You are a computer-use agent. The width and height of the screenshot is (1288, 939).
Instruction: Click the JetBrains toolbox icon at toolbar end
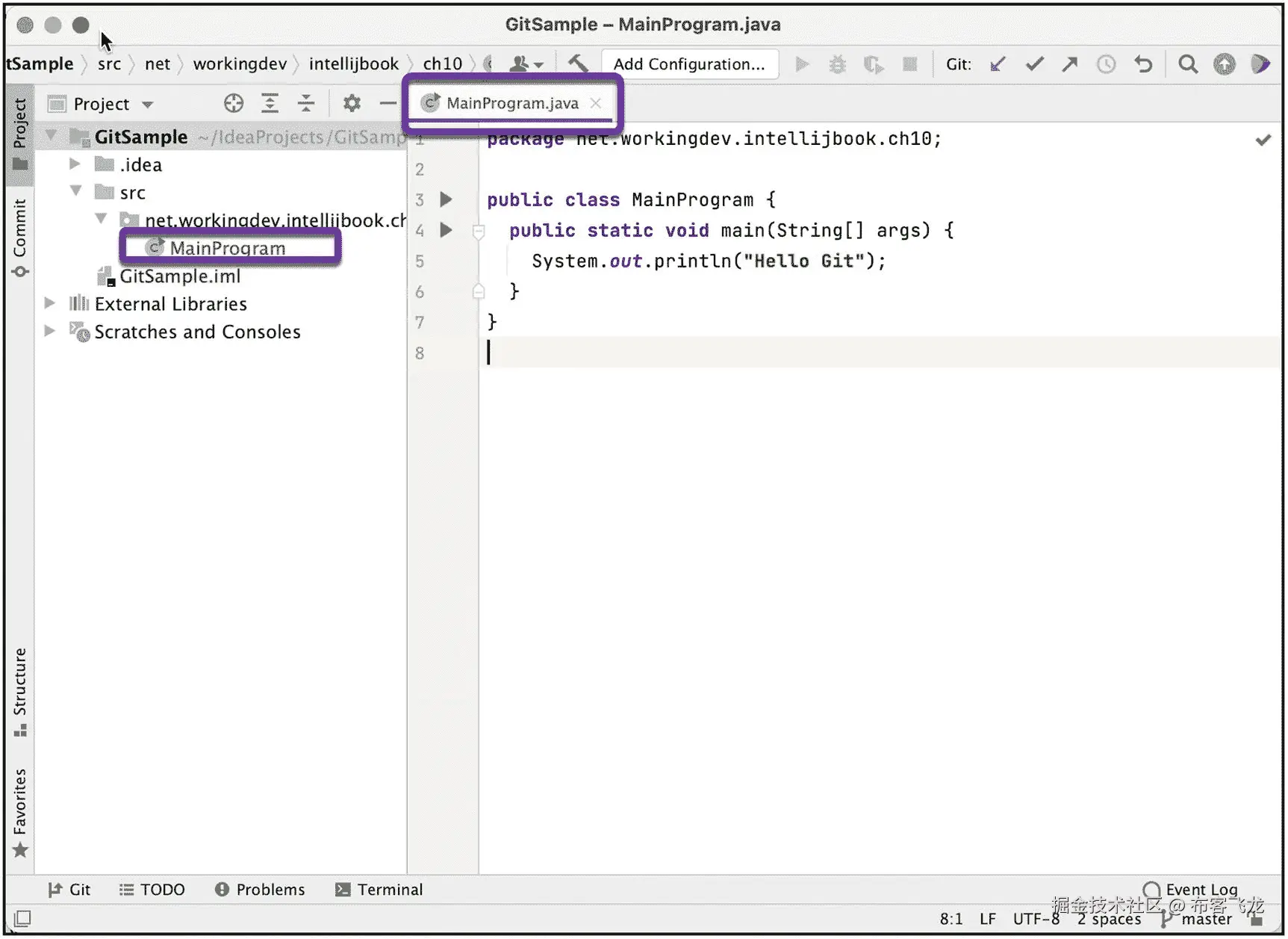click(x=1260, y=64)
